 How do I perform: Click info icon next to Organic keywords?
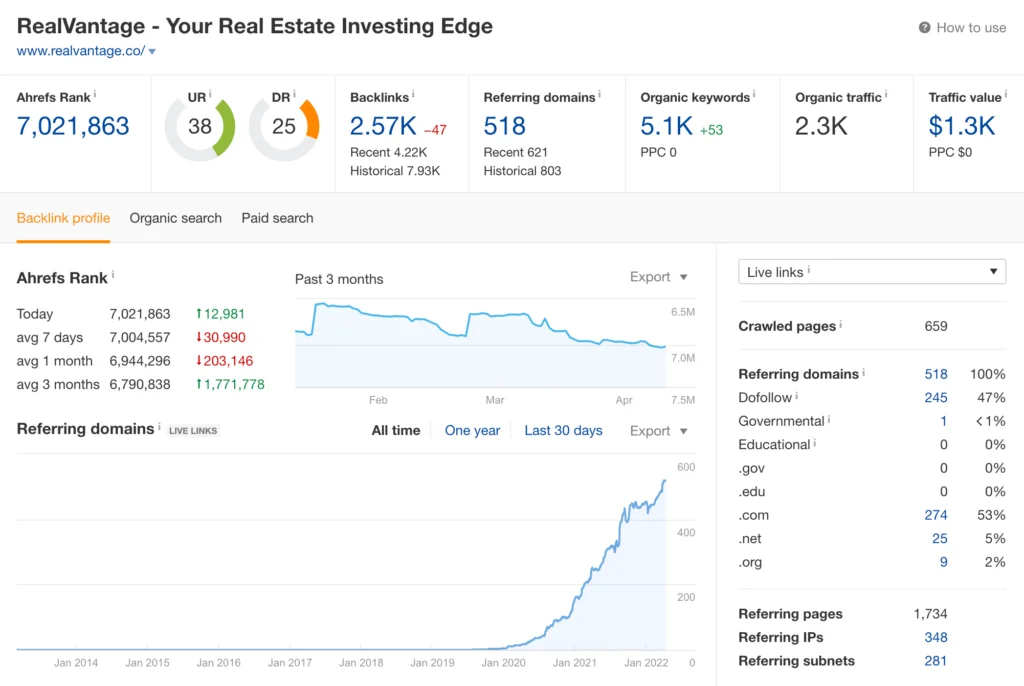[x=754, y=96]
